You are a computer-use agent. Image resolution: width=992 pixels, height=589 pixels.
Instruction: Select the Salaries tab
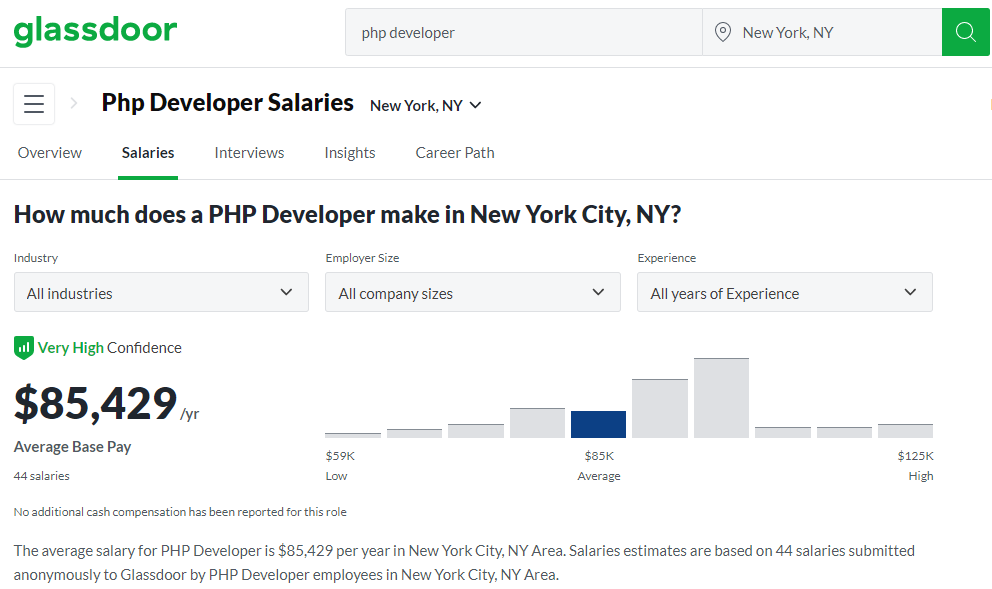click(148, 153)
